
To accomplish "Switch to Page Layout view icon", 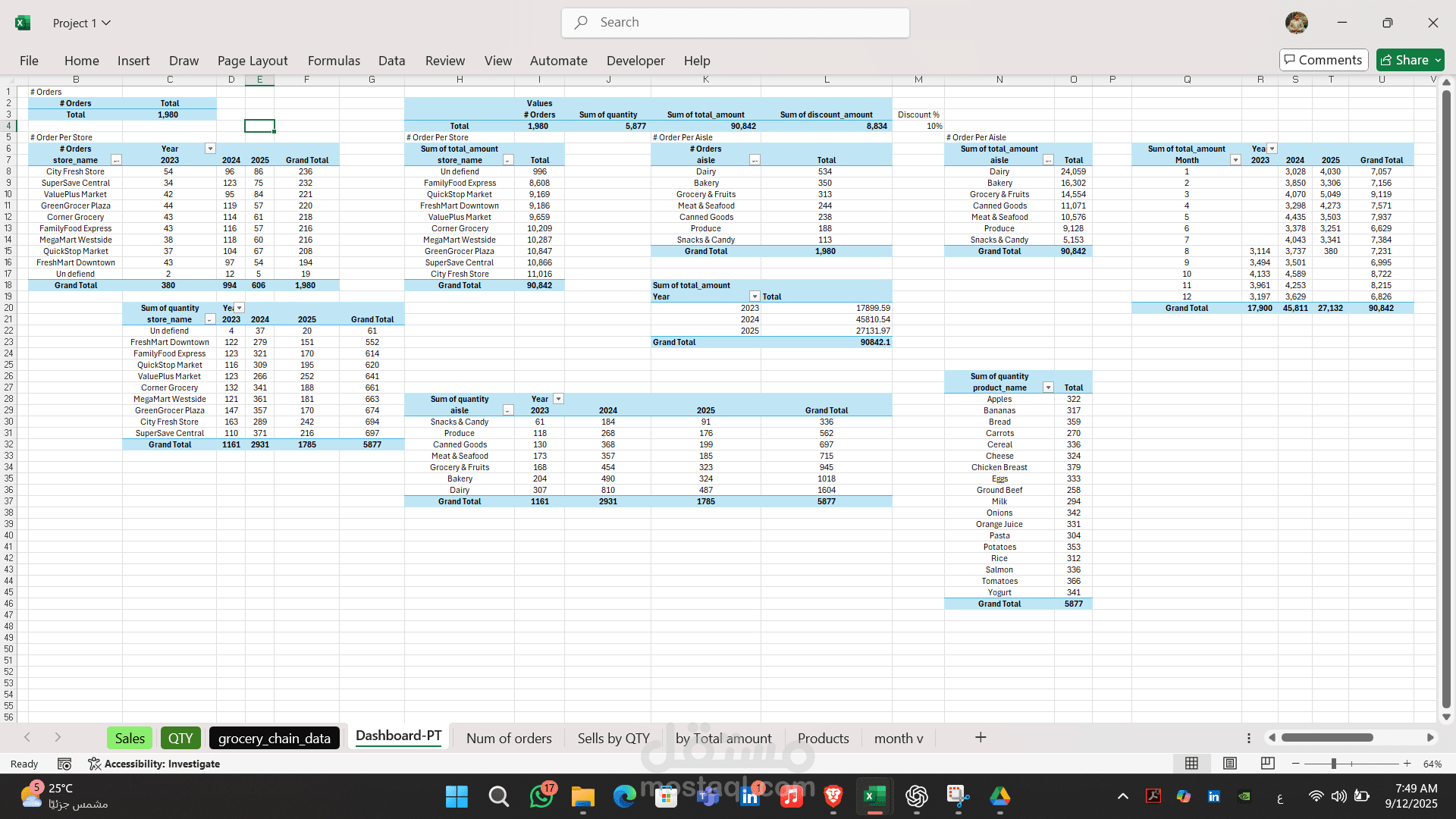I will tap(1230, 764).
